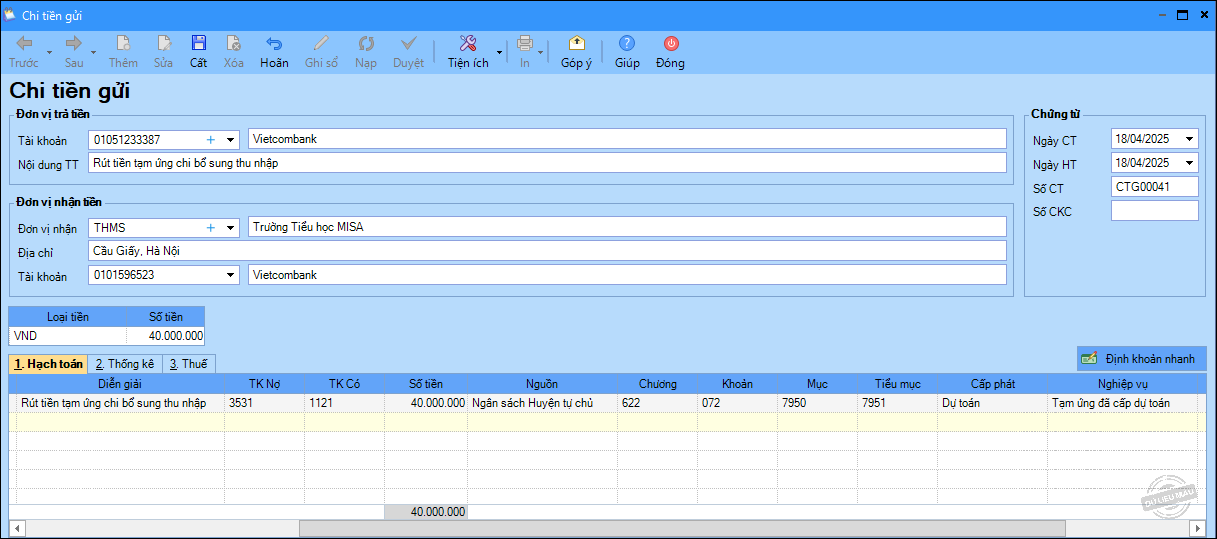Click the Nội dung TT text field

(547, 163)
